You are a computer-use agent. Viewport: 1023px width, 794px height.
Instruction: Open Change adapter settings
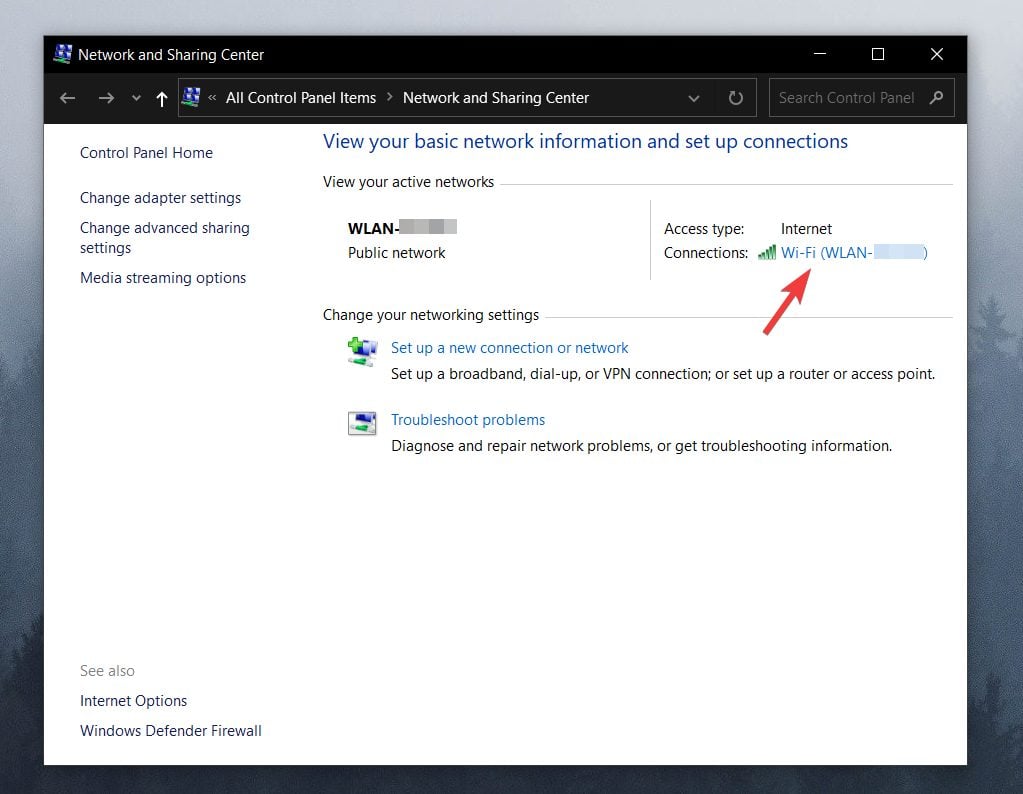(x=160, y=198)
